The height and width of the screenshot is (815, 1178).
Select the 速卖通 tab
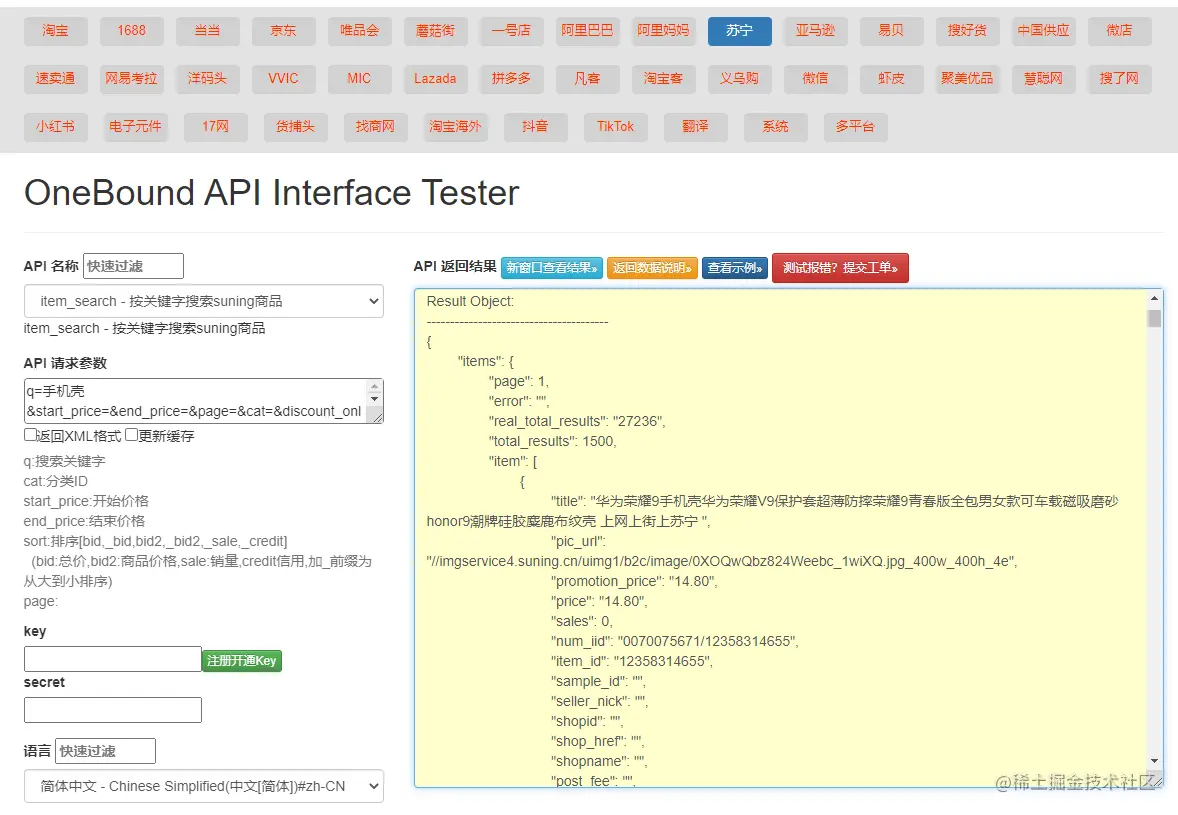(56, 79)
